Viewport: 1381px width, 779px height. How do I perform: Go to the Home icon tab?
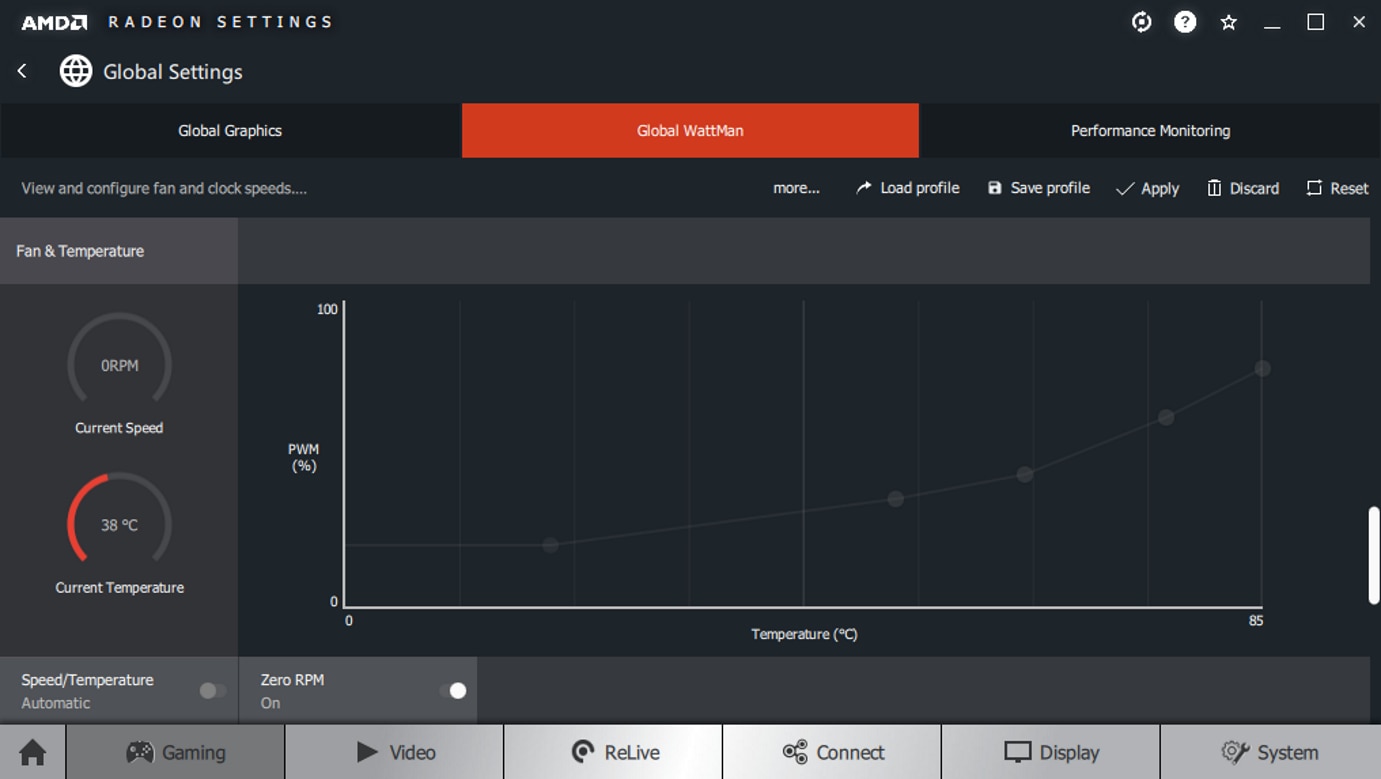coord(33,752)
